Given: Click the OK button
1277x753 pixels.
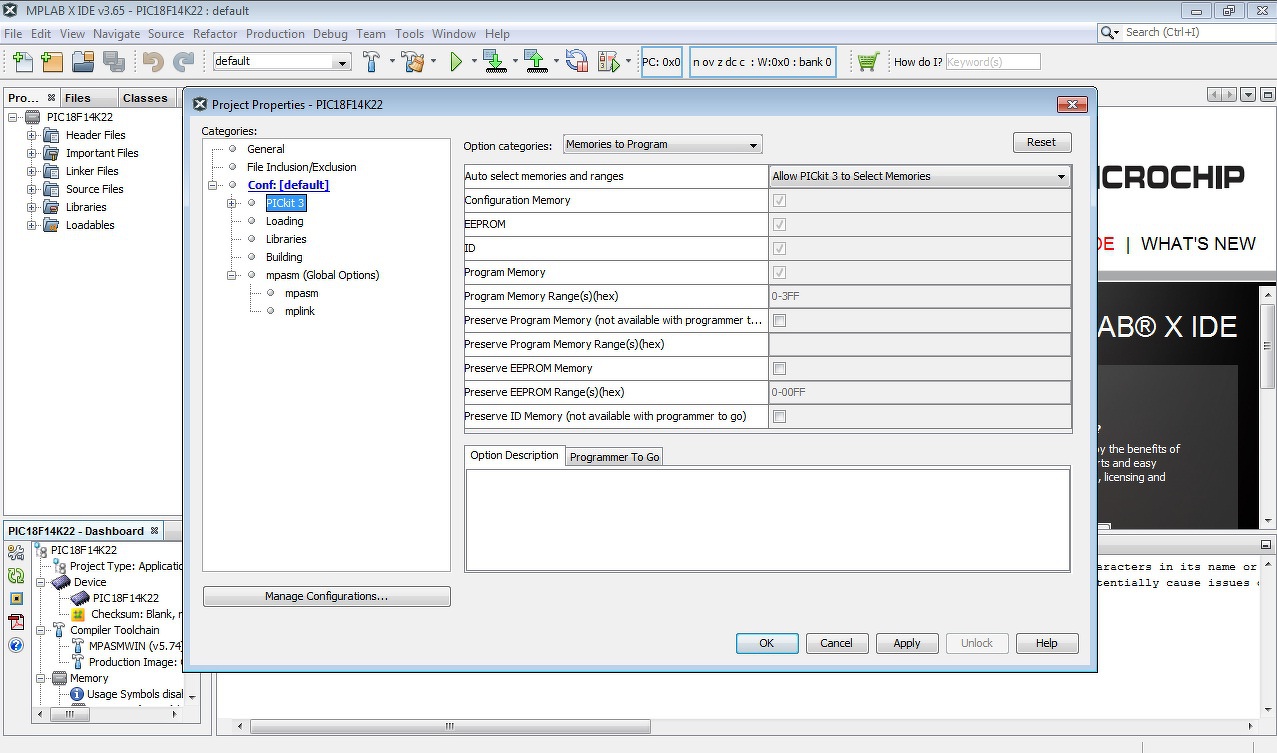Looking at the screenshot, I should coord(767,643).
